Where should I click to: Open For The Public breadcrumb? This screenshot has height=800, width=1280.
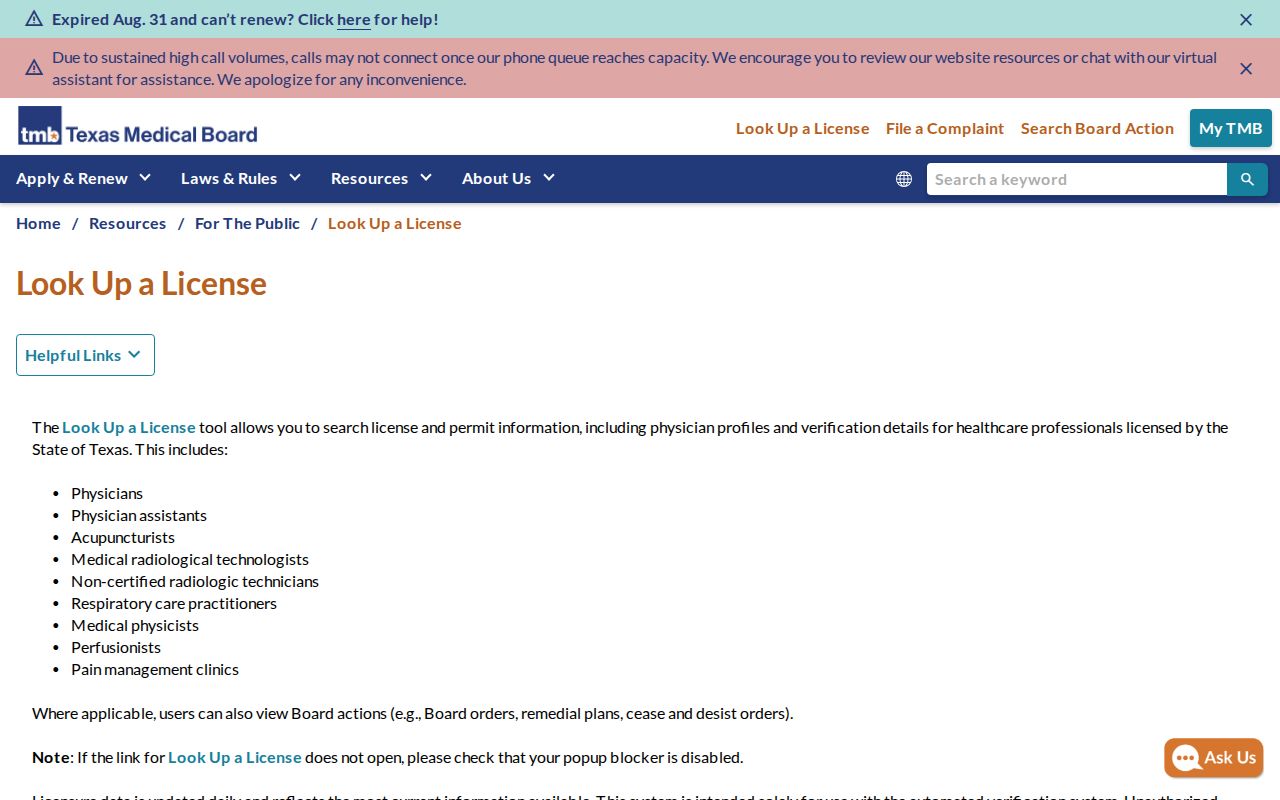point(247,223)
